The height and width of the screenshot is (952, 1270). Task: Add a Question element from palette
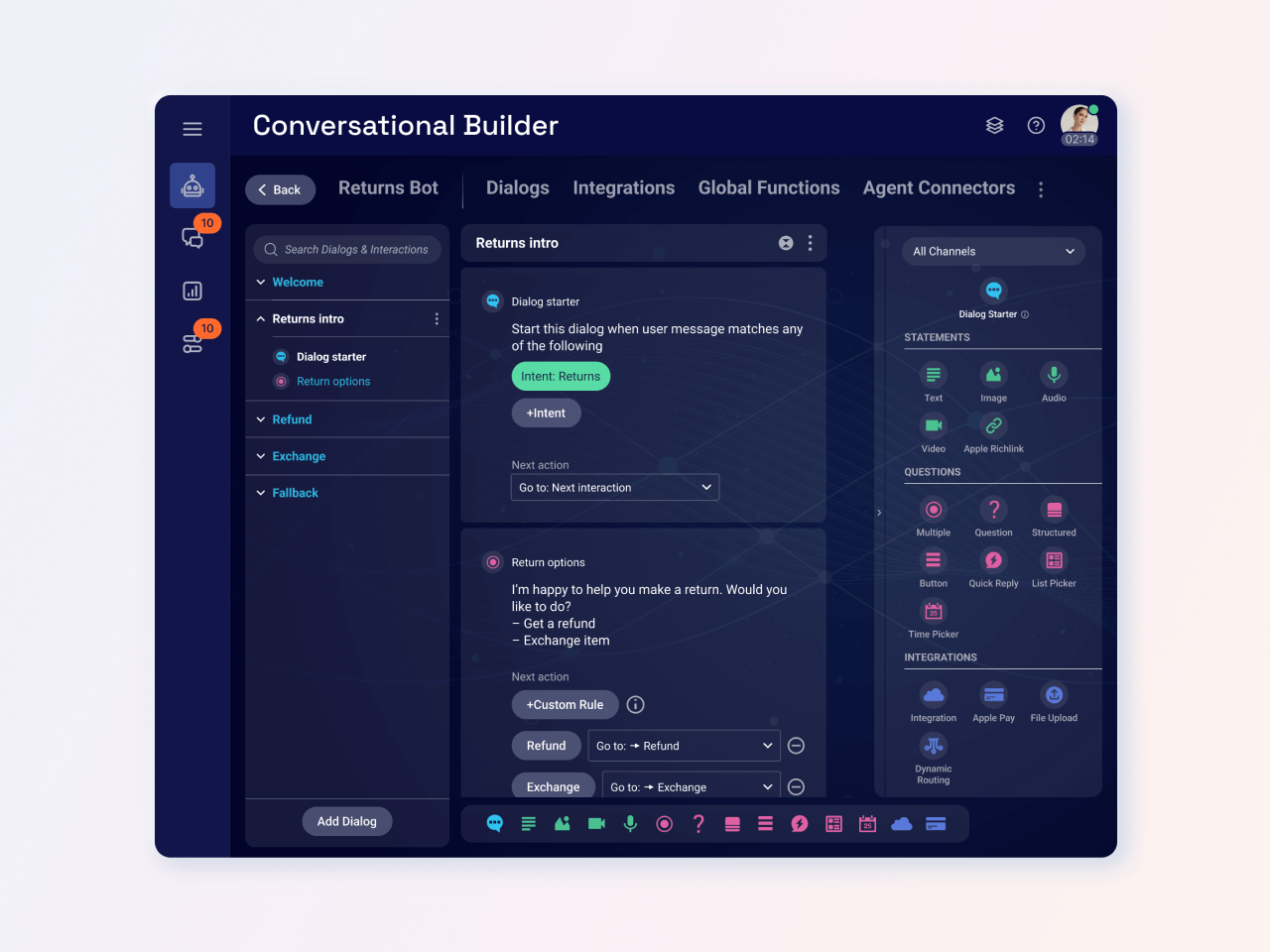tap(993, 510)
